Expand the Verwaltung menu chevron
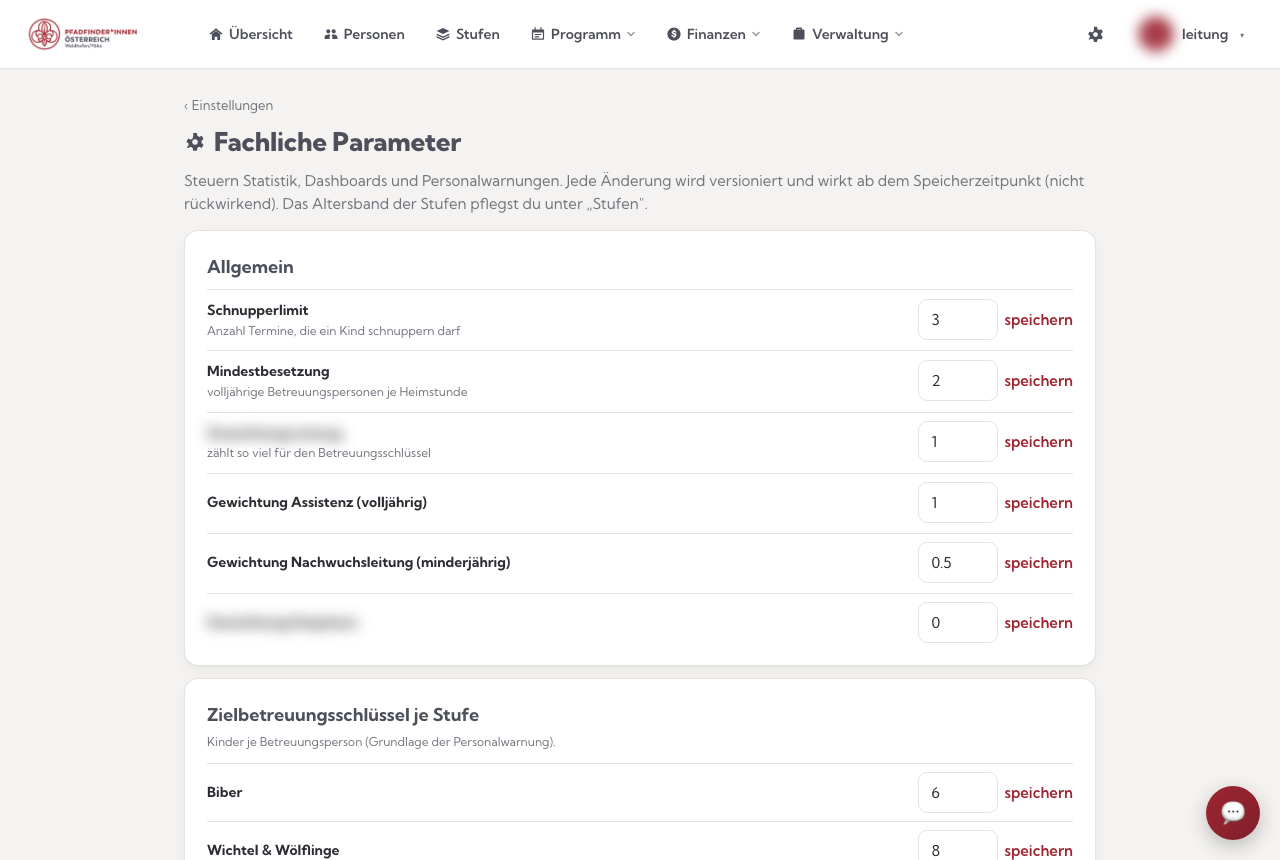This screenshot has height=860, width=1280. 899,34
